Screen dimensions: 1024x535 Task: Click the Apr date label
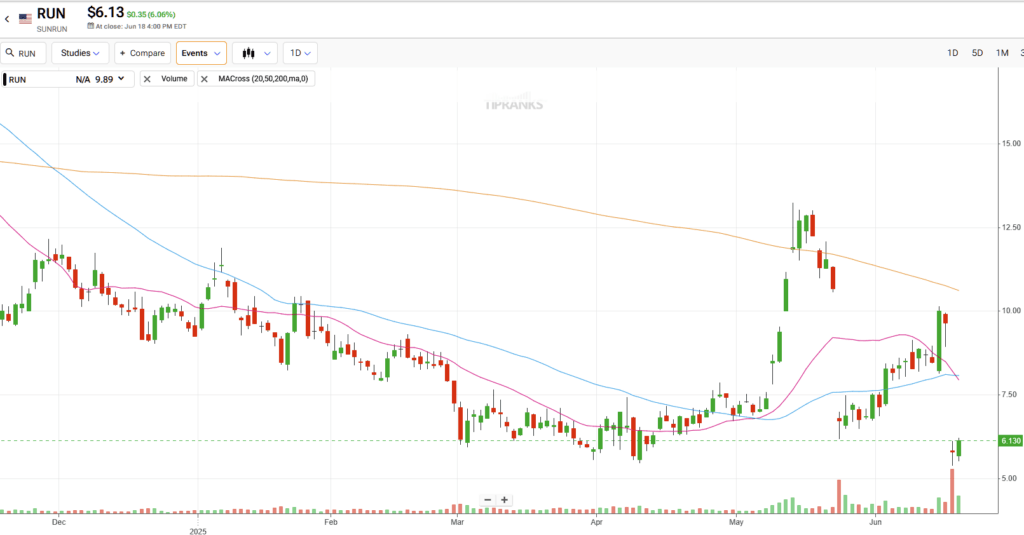tap(596, 522)
